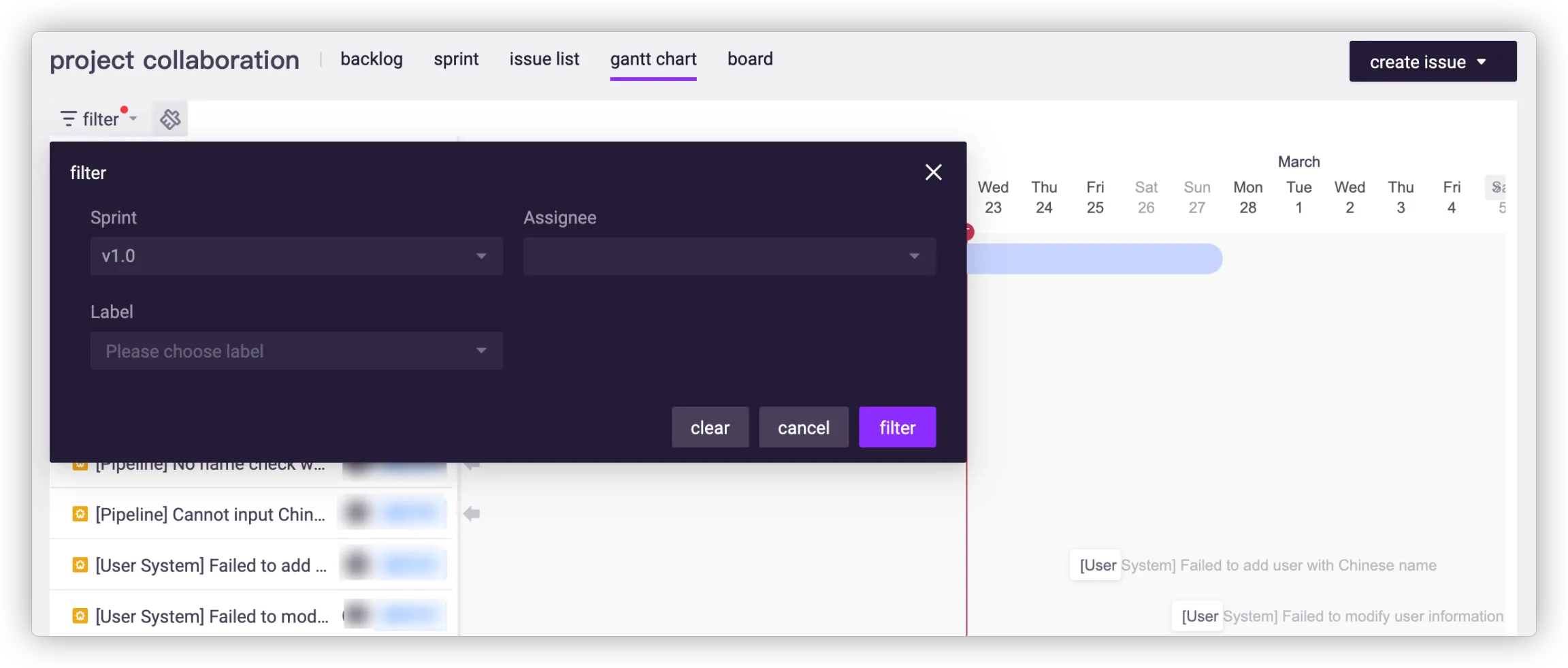The width and height of the screenshot is (1568, 668).
Task: Open the sprint tab
Action: click(456, 59)
